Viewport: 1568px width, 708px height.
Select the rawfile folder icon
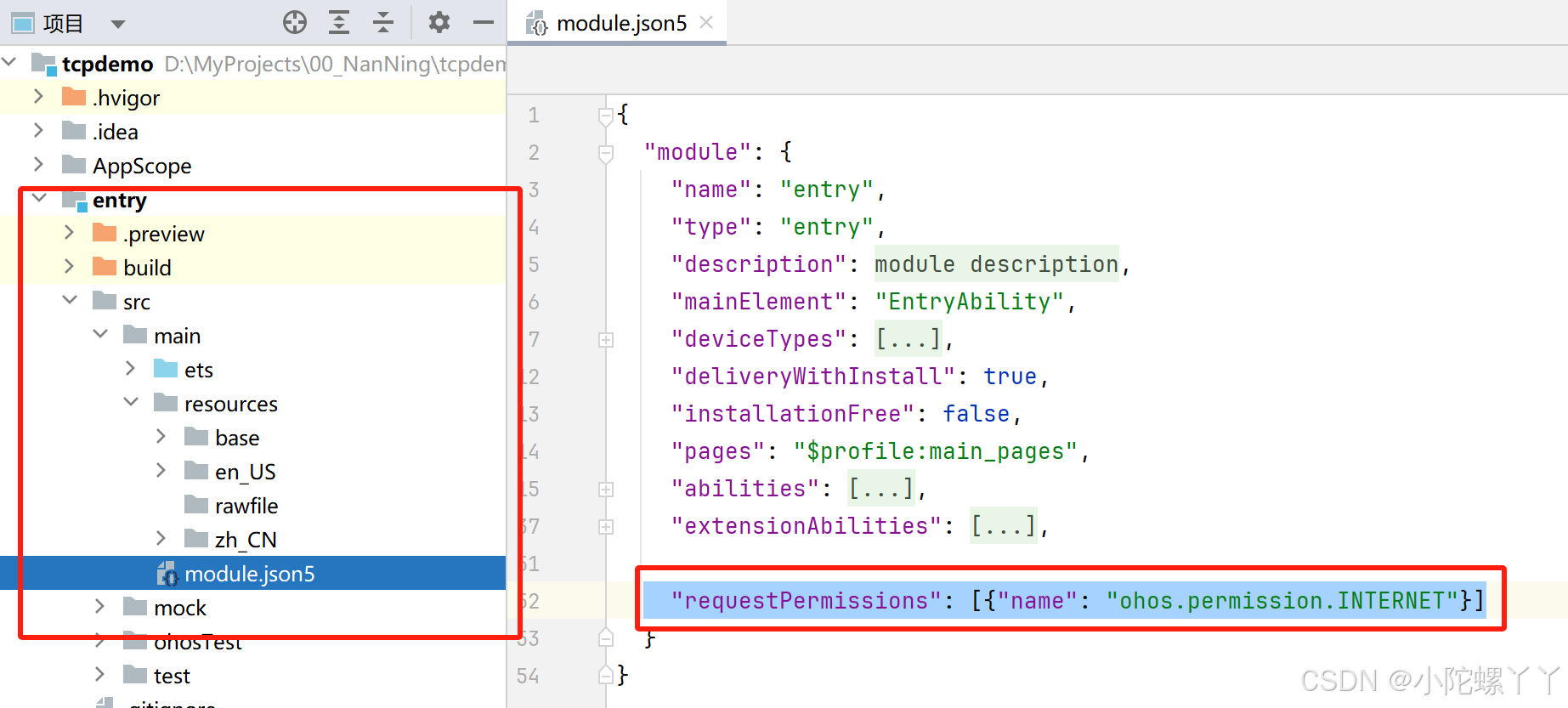tap(196, 504)
